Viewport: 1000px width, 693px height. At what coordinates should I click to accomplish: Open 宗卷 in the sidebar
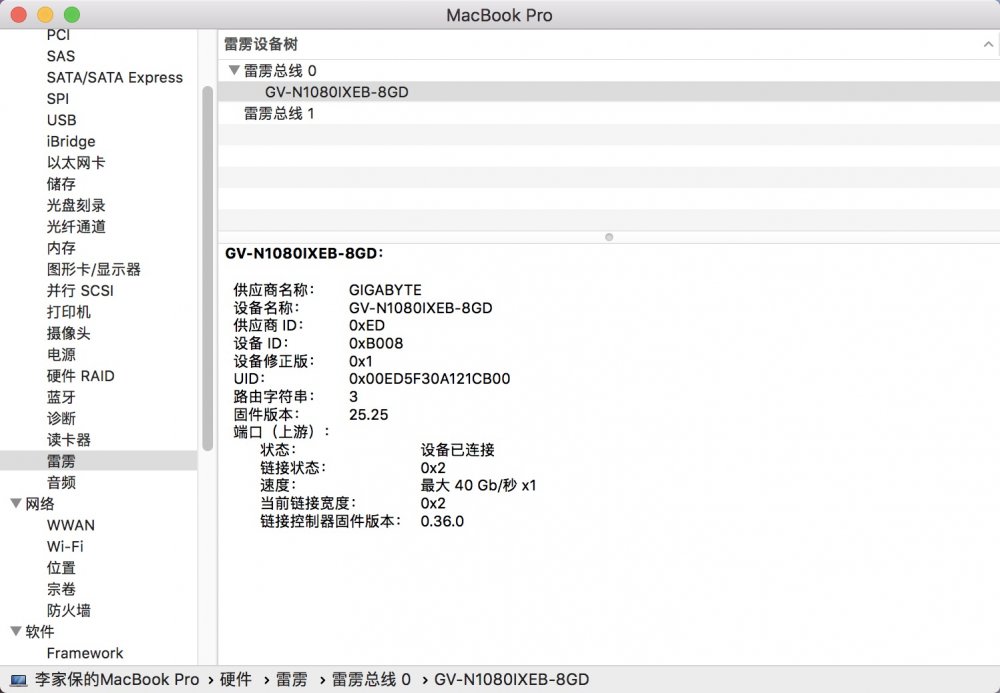pyautogui.click(x=61, y=589)
